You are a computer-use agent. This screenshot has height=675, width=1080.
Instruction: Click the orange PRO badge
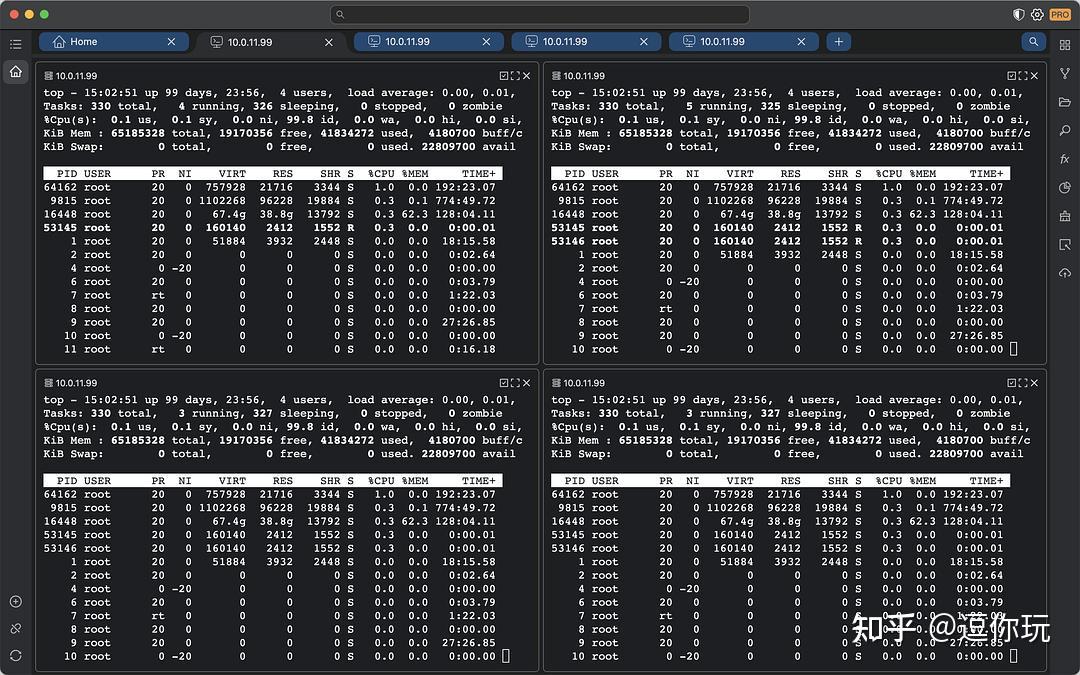(1060, 14)
